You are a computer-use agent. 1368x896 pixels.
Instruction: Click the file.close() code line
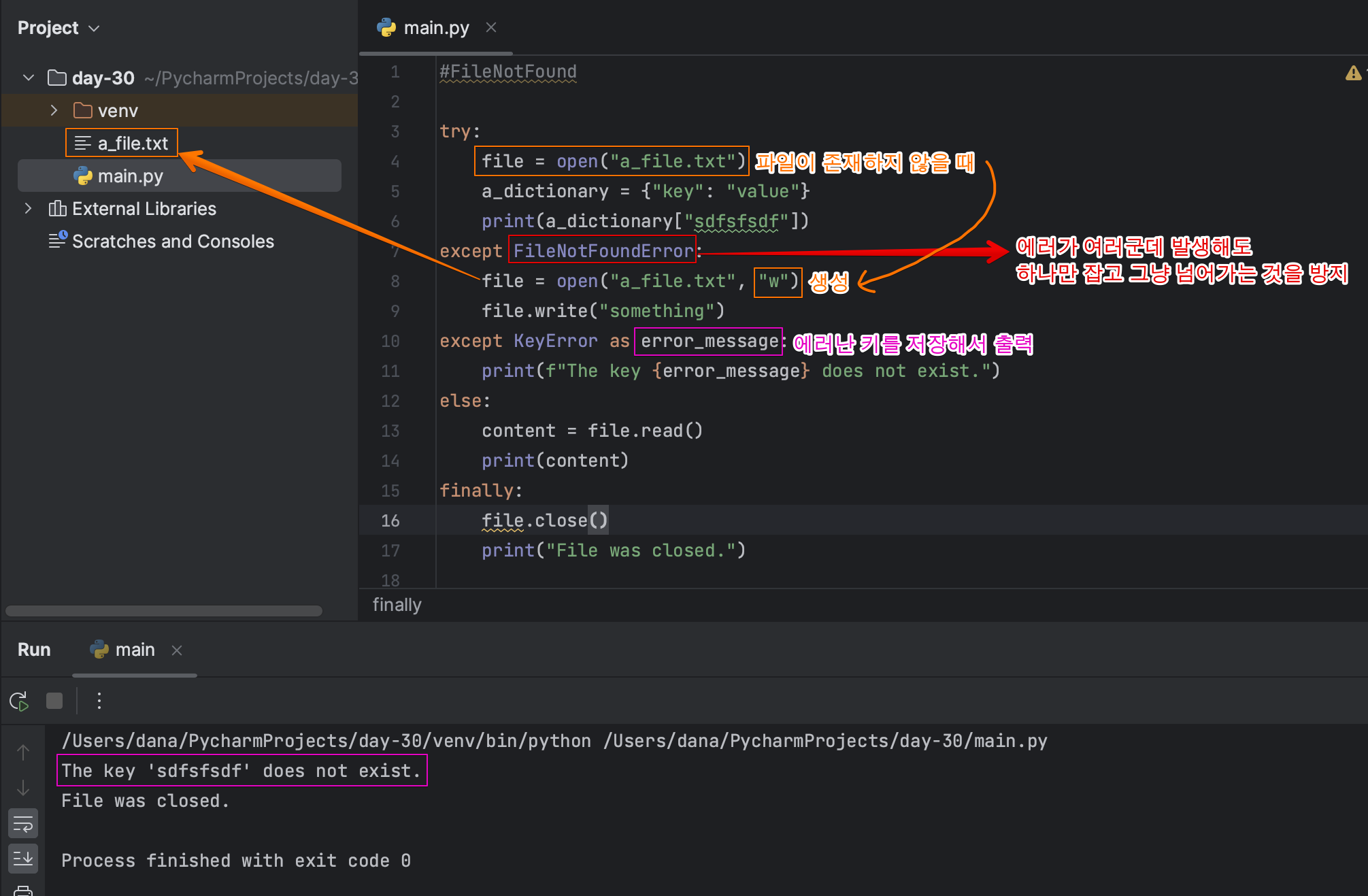click(x=545, y=520)
